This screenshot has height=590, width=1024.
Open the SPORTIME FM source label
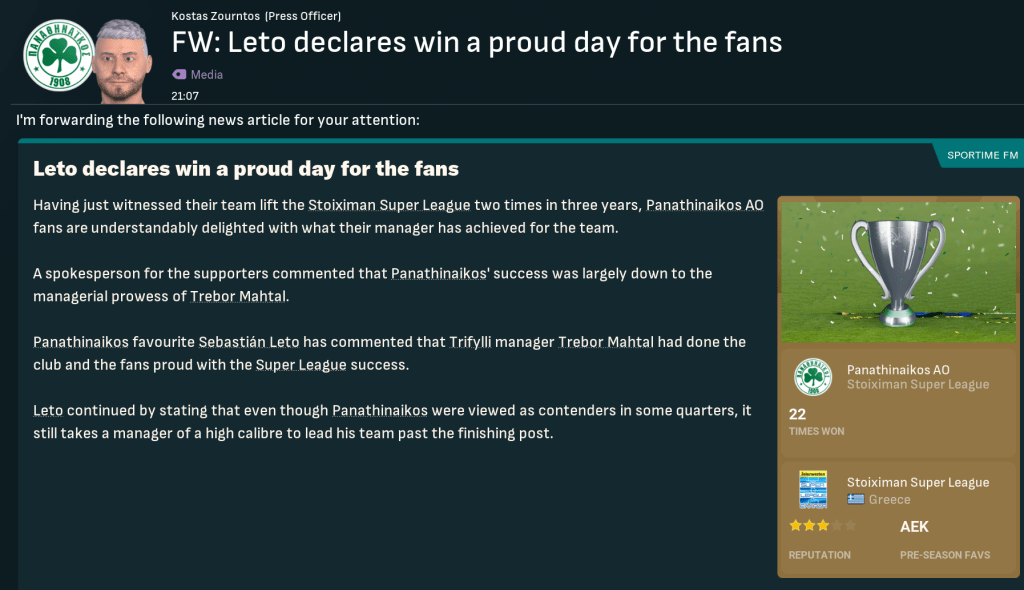pyautogui.click(x=982, y=155)
